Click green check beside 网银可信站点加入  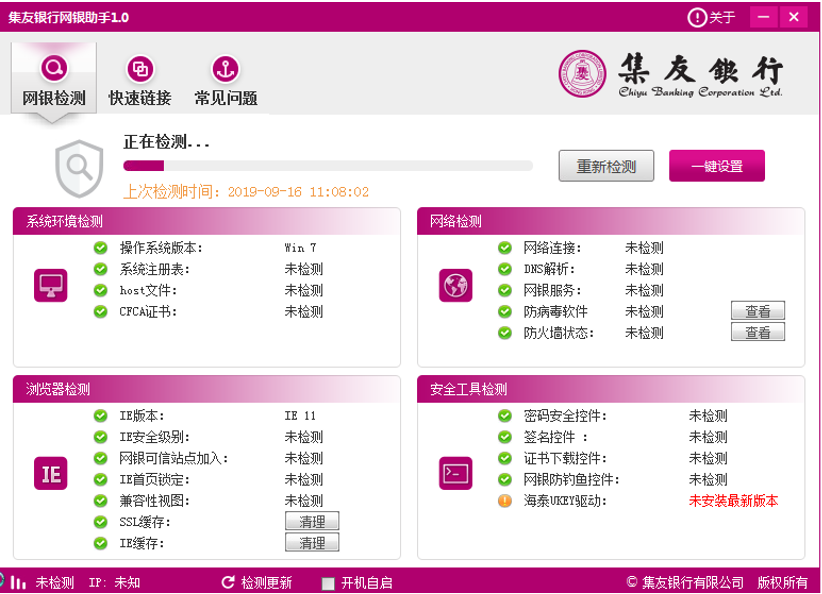[x=101, y=458]
